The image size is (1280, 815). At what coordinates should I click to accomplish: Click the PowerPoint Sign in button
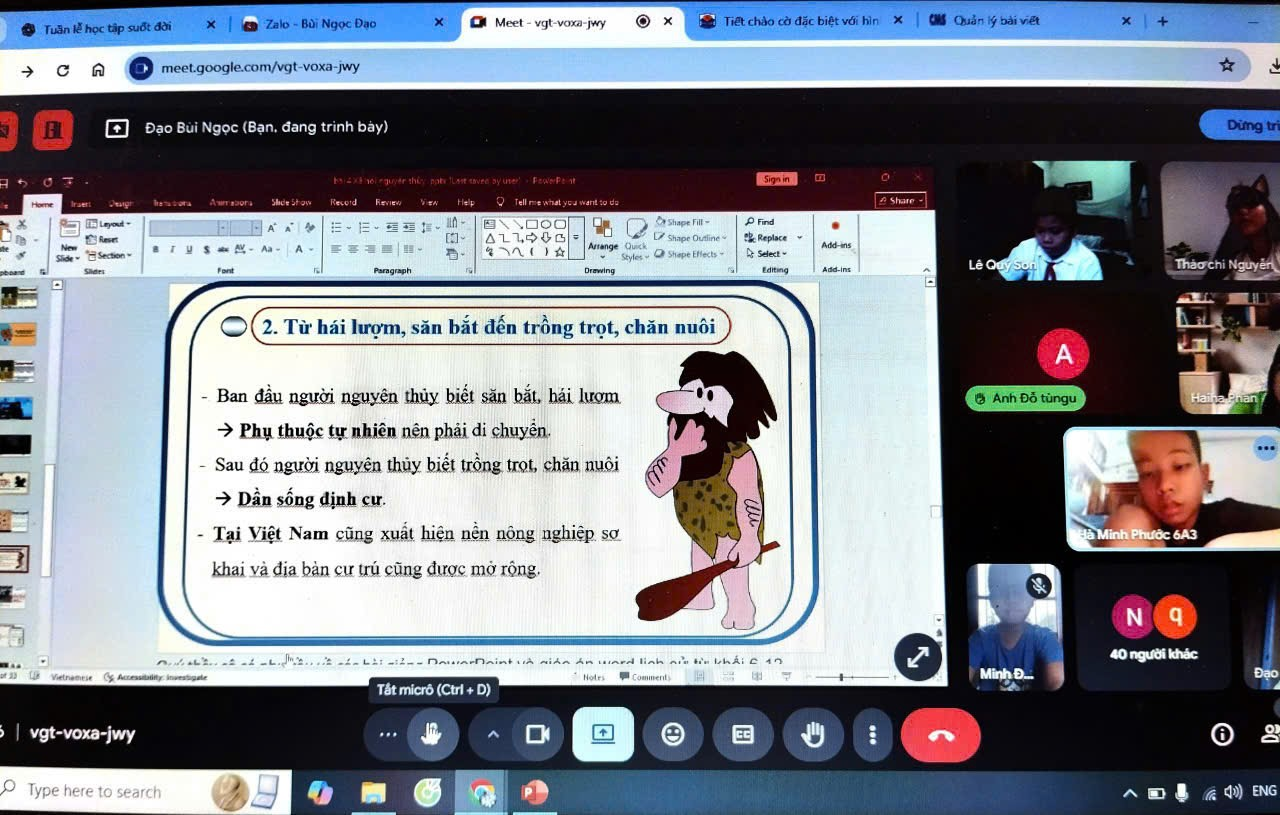(776, 180)
